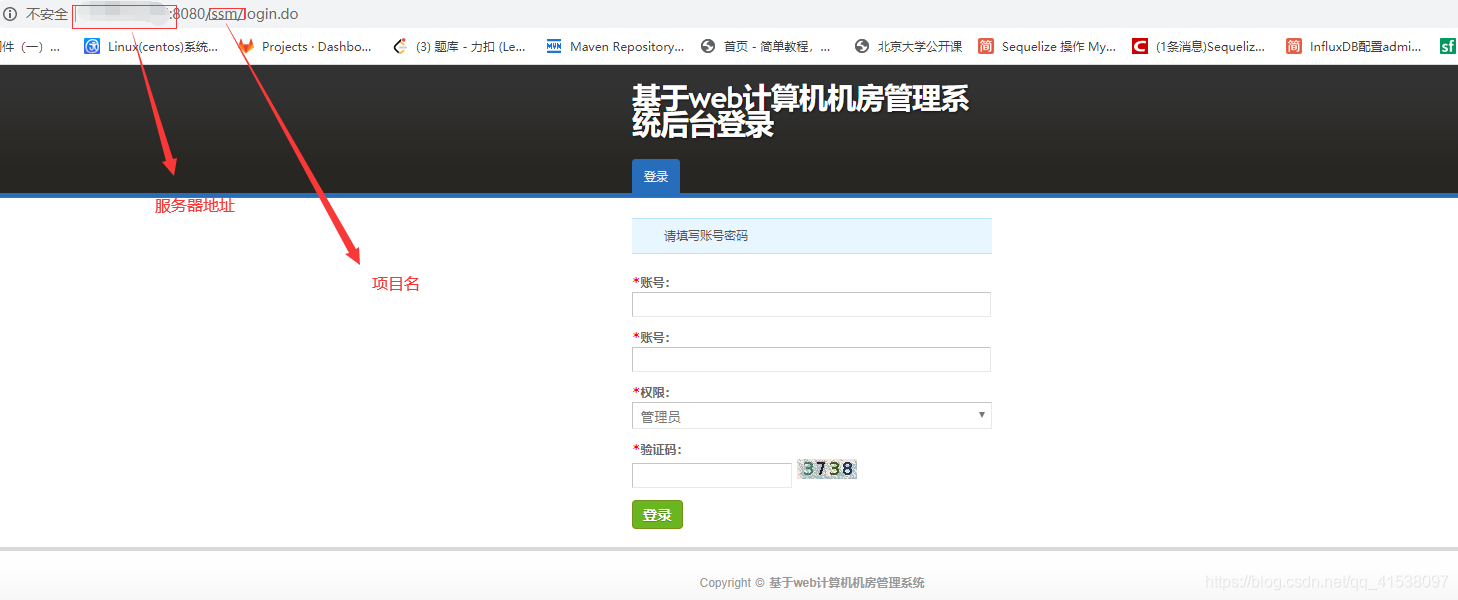The image size is (1458, 600).
Task: Open the Maven Repository bookmark
Action: pos(615,46)
